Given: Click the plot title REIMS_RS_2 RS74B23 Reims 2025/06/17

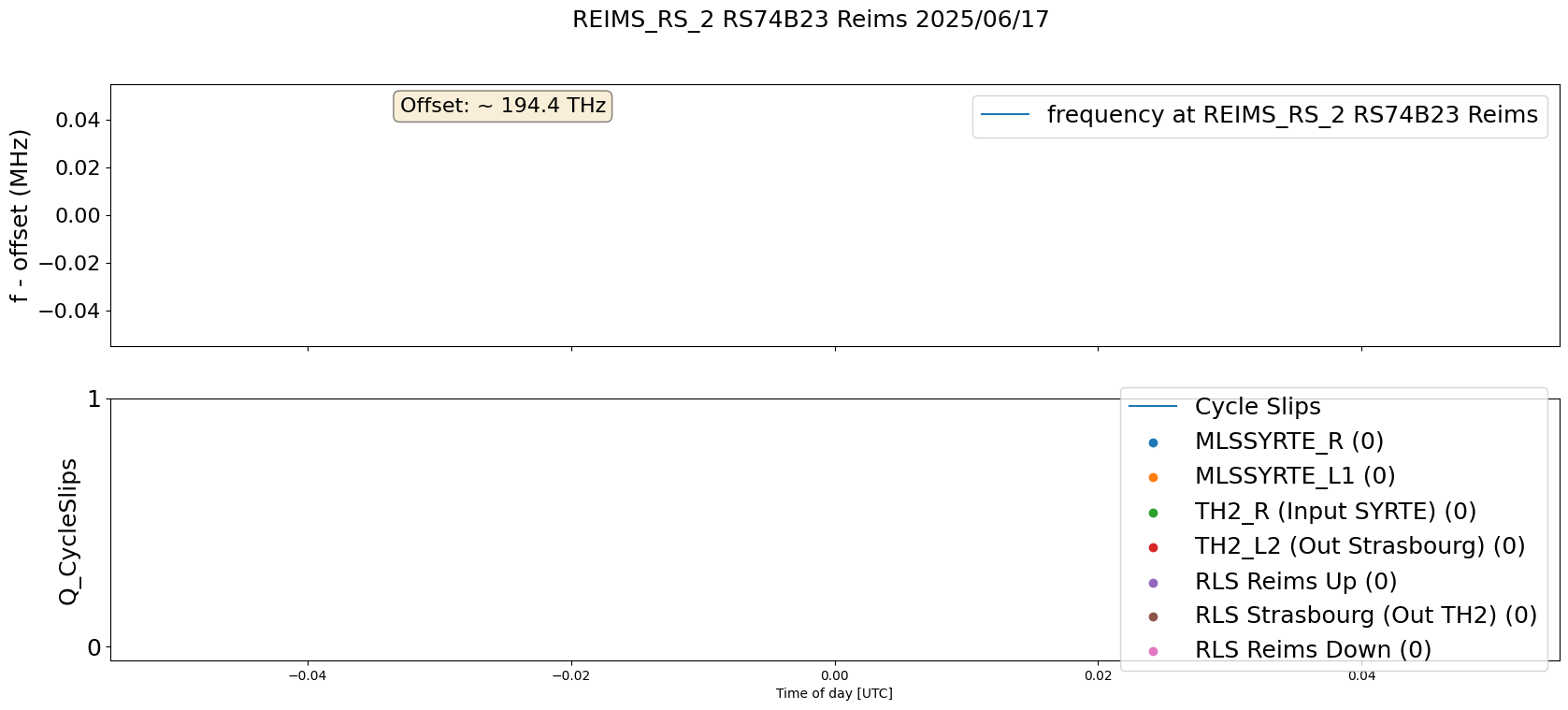Looking at the screenshot, I should [x=811, y=20].
